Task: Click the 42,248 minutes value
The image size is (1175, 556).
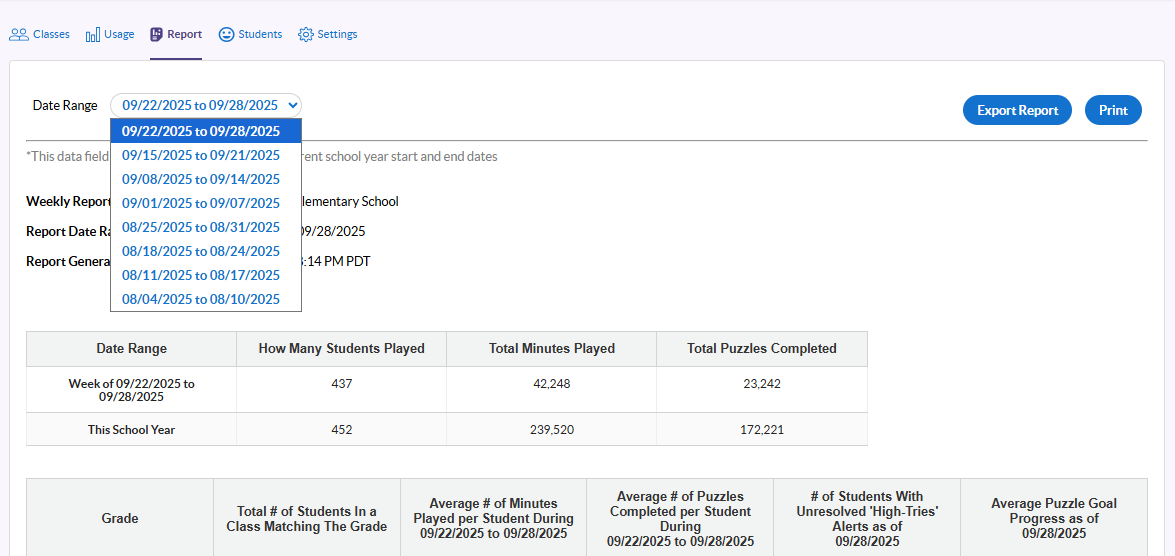Action: pyautogui.click(x=552, y=384)
